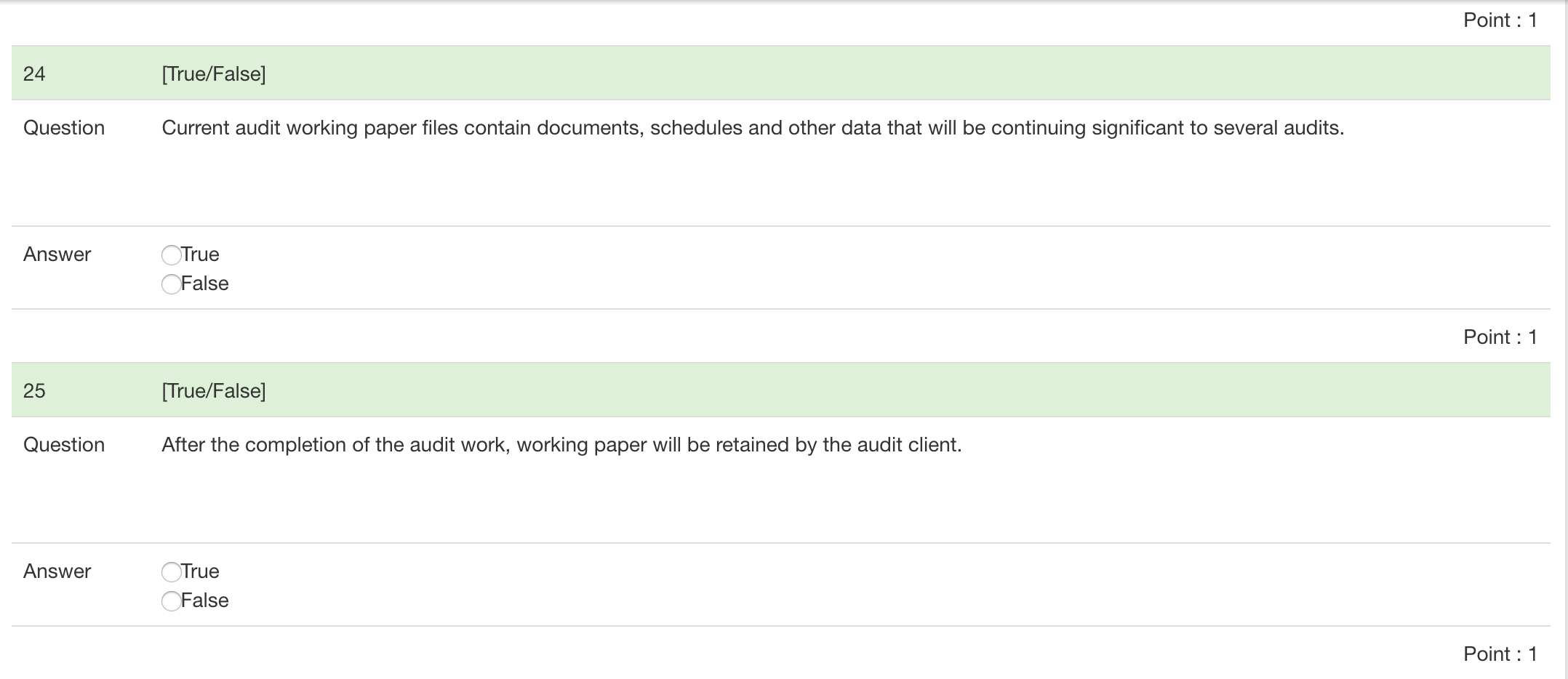The width and height of the screenshot is (1568, 679).
Task: Click the number 24 in the green header
Action: coord(32,72)
